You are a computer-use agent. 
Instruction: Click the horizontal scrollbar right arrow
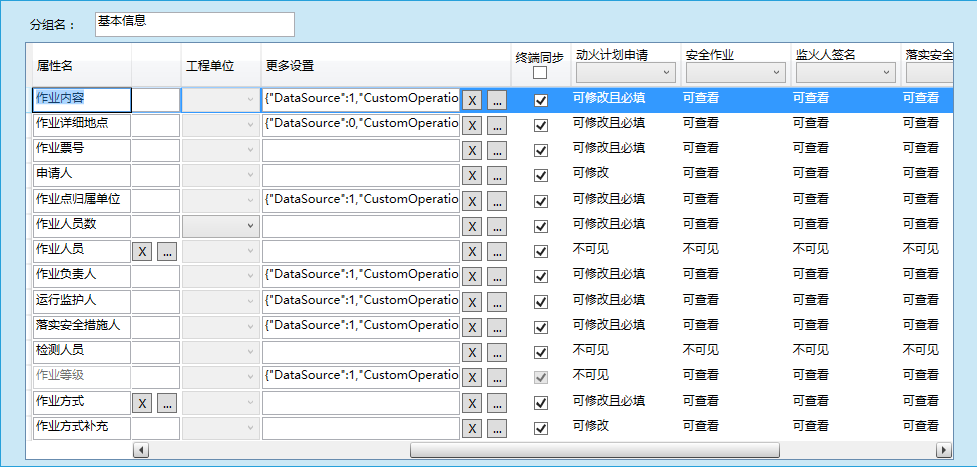click(942, 450)
